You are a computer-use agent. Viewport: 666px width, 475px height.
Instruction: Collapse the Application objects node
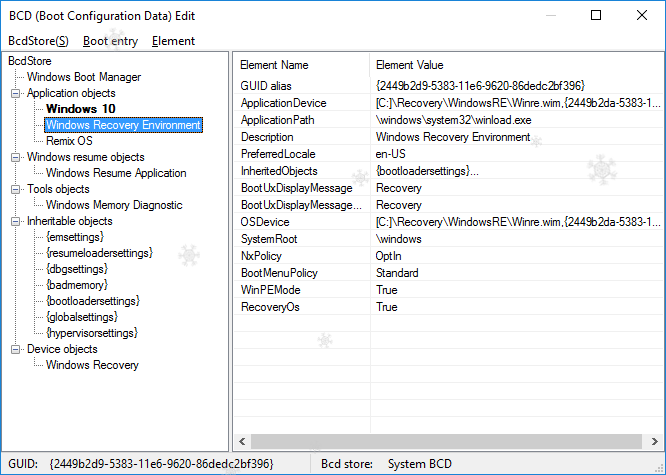pos(15,93)
